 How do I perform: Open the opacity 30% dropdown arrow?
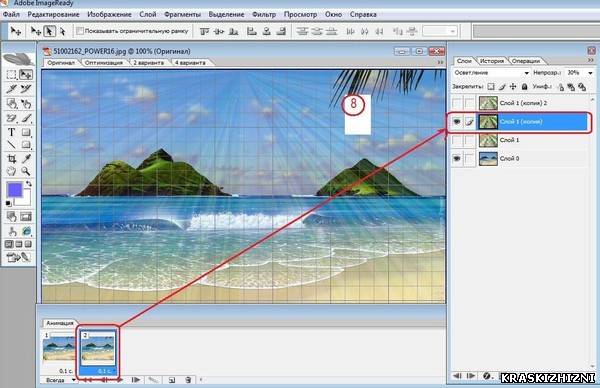590,73
